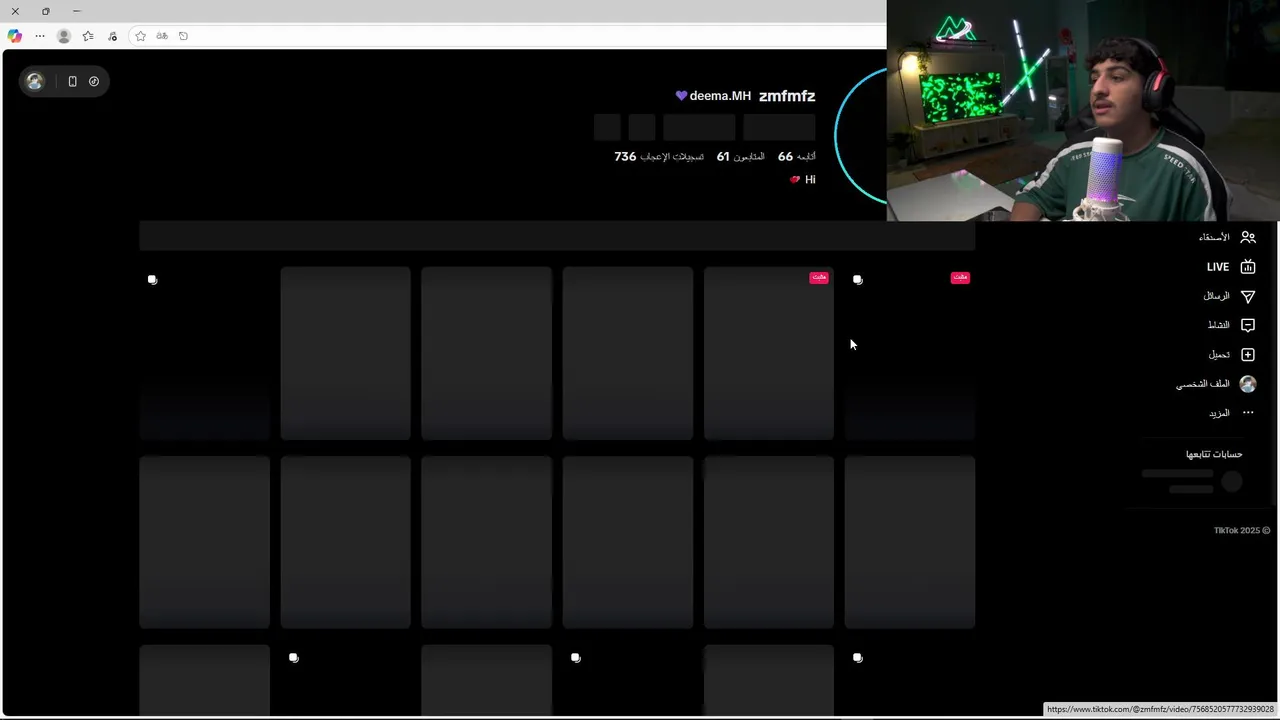
Task: Open the Profile (الملف الشخصي) avatar icon
Action: click(1248, 383)
